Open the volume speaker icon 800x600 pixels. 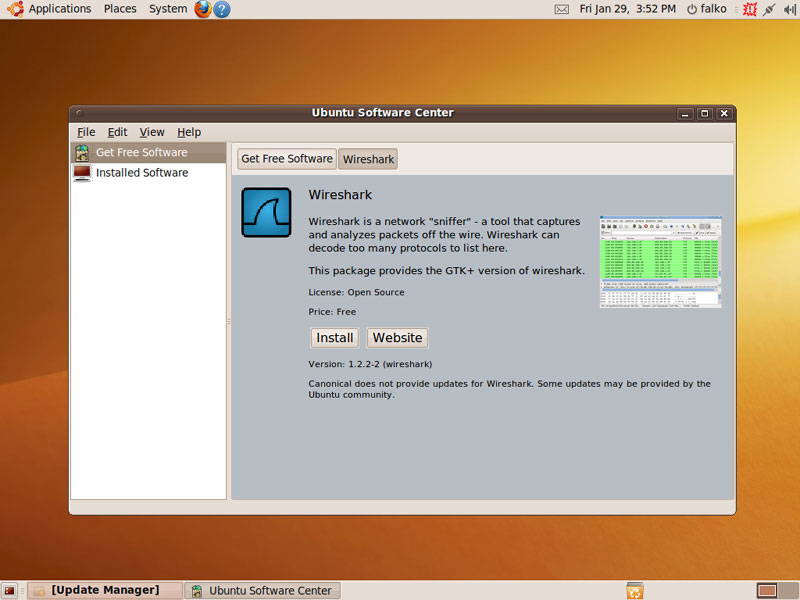(x=789, y=9)
